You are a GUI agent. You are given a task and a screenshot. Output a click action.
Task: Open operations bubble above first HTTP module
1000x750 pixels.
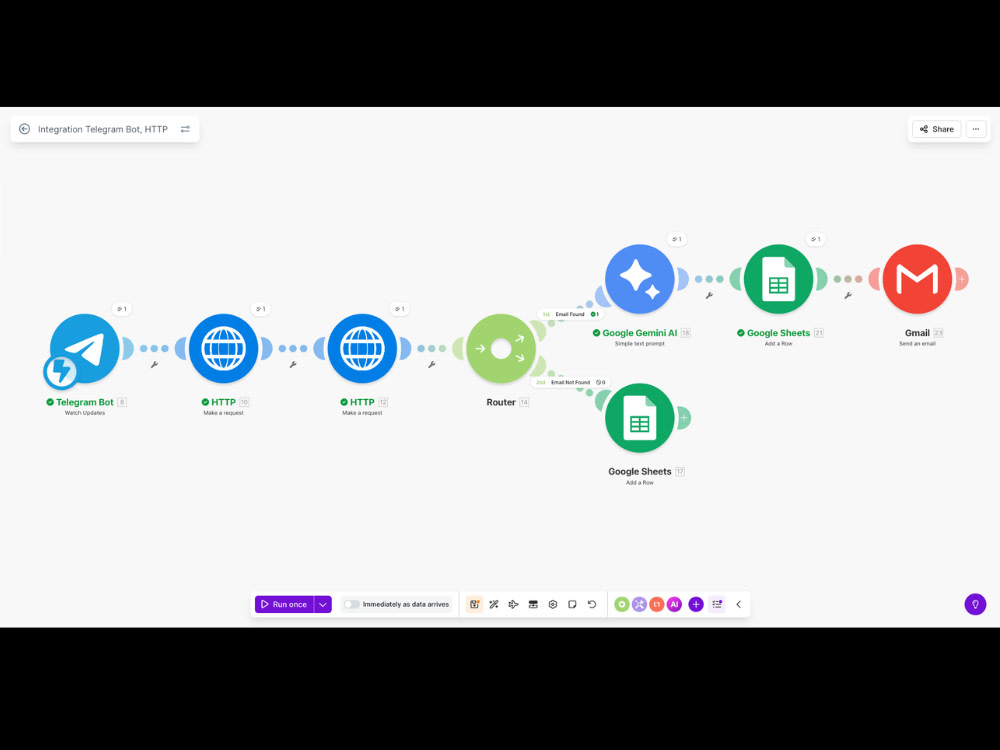pyautogui.click(x=260, y=309)
